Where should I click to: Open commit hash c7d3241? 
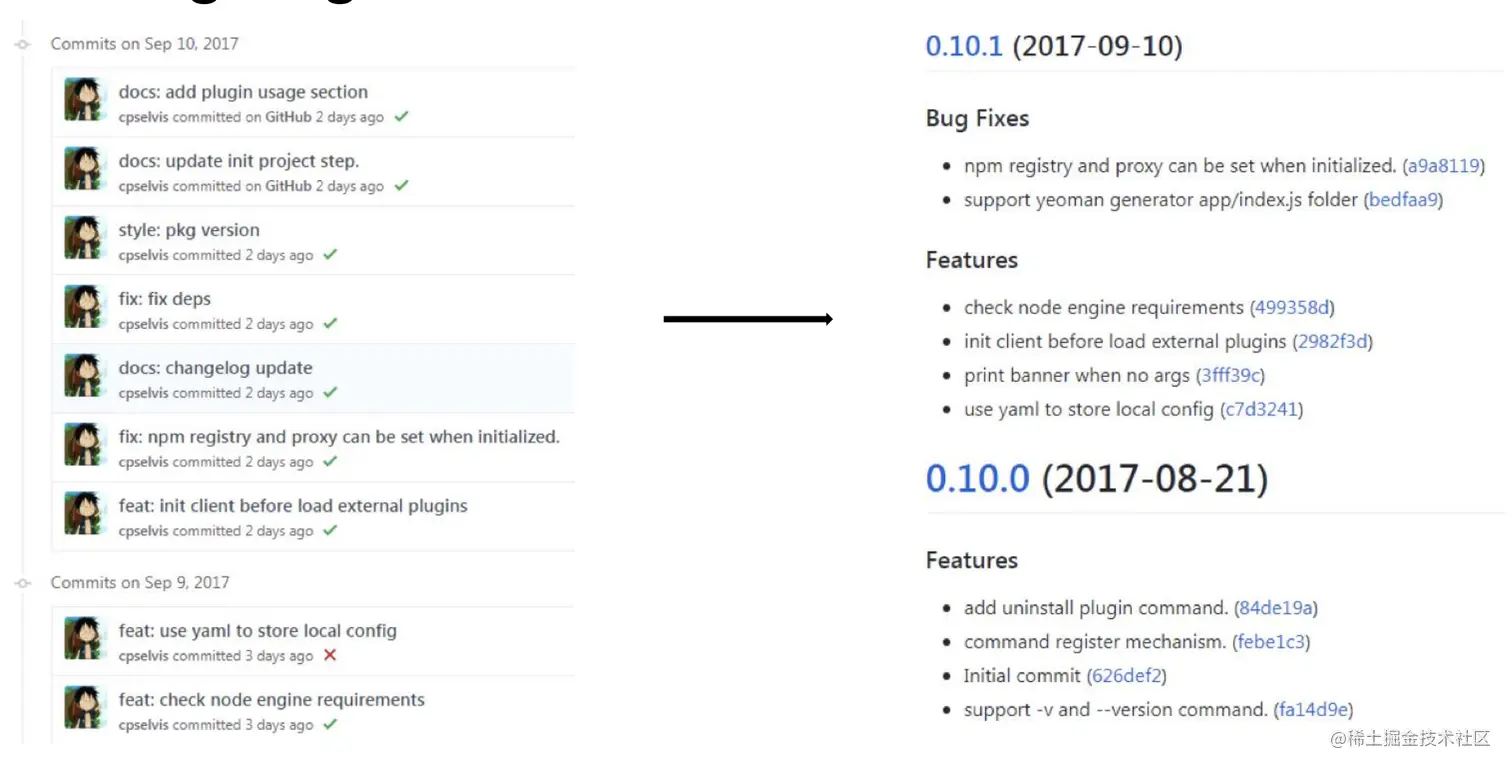point(1261,410)
